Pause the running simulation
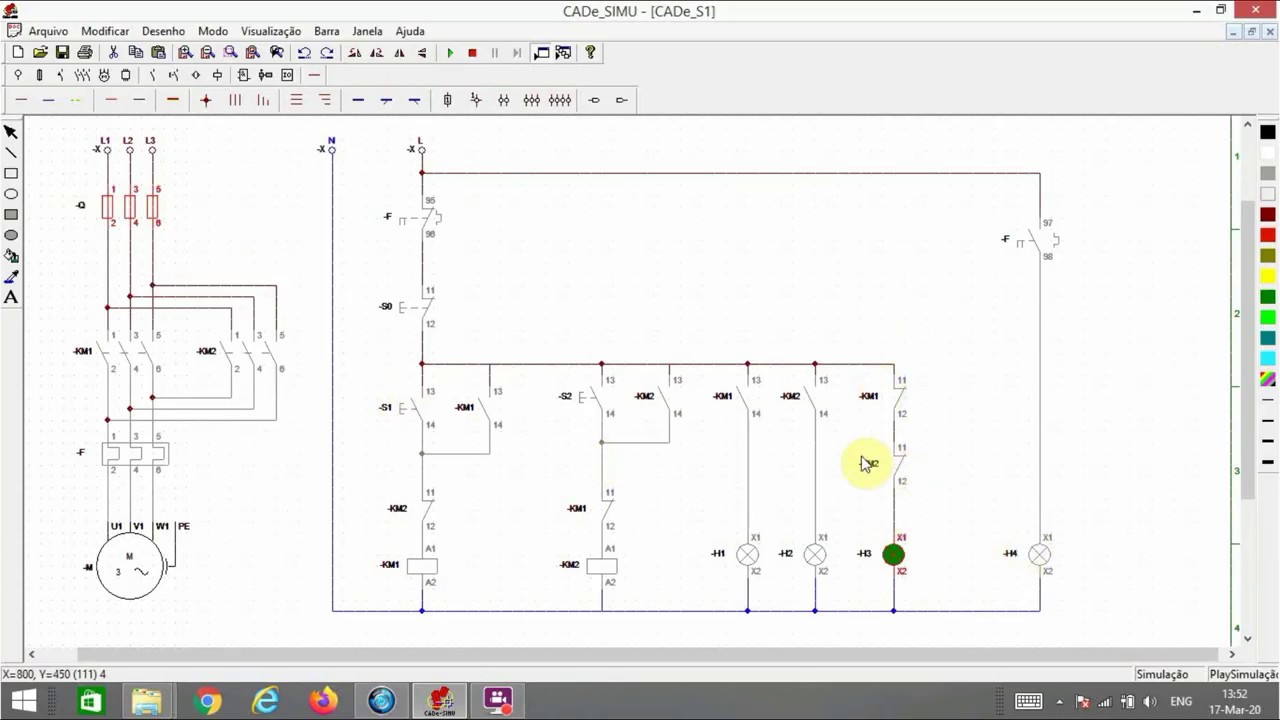 point(494,52)
